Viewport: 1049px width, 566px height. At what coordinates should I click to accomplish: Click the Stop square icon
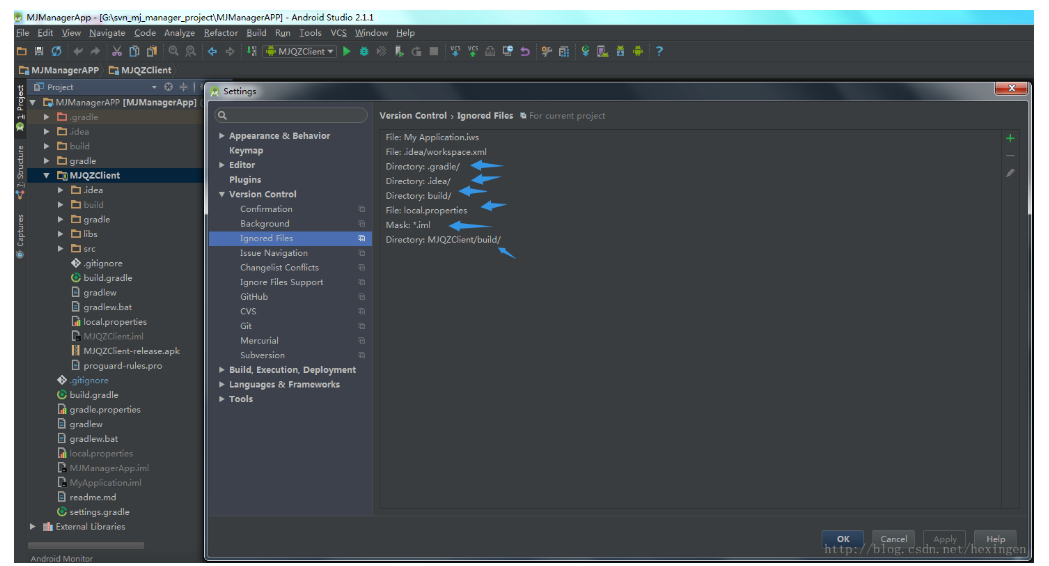coord(434,51)
